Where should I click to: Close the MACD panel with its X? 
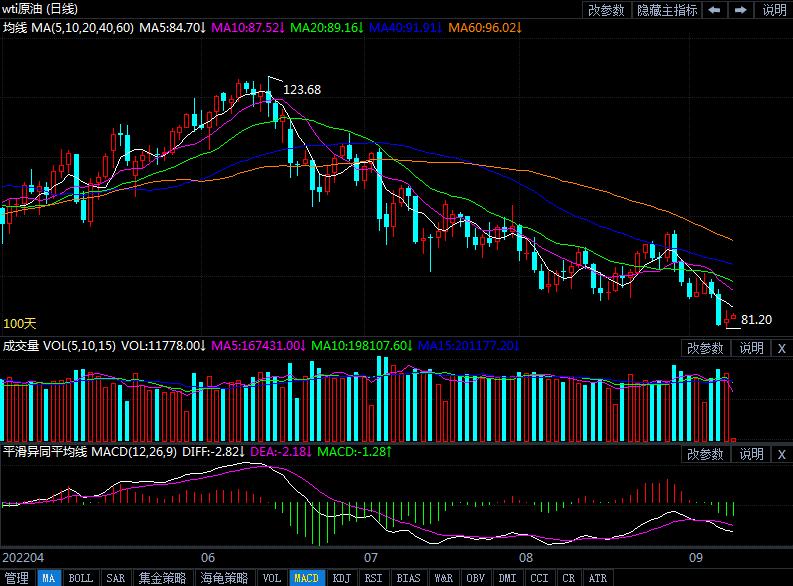[781, 454]
